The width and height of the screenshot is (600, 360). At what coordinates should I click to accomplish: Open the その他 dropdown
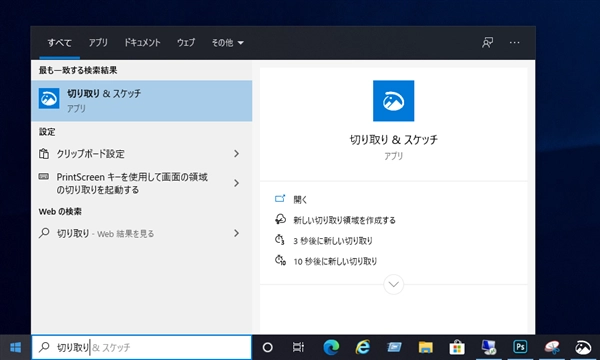[228, 42]
